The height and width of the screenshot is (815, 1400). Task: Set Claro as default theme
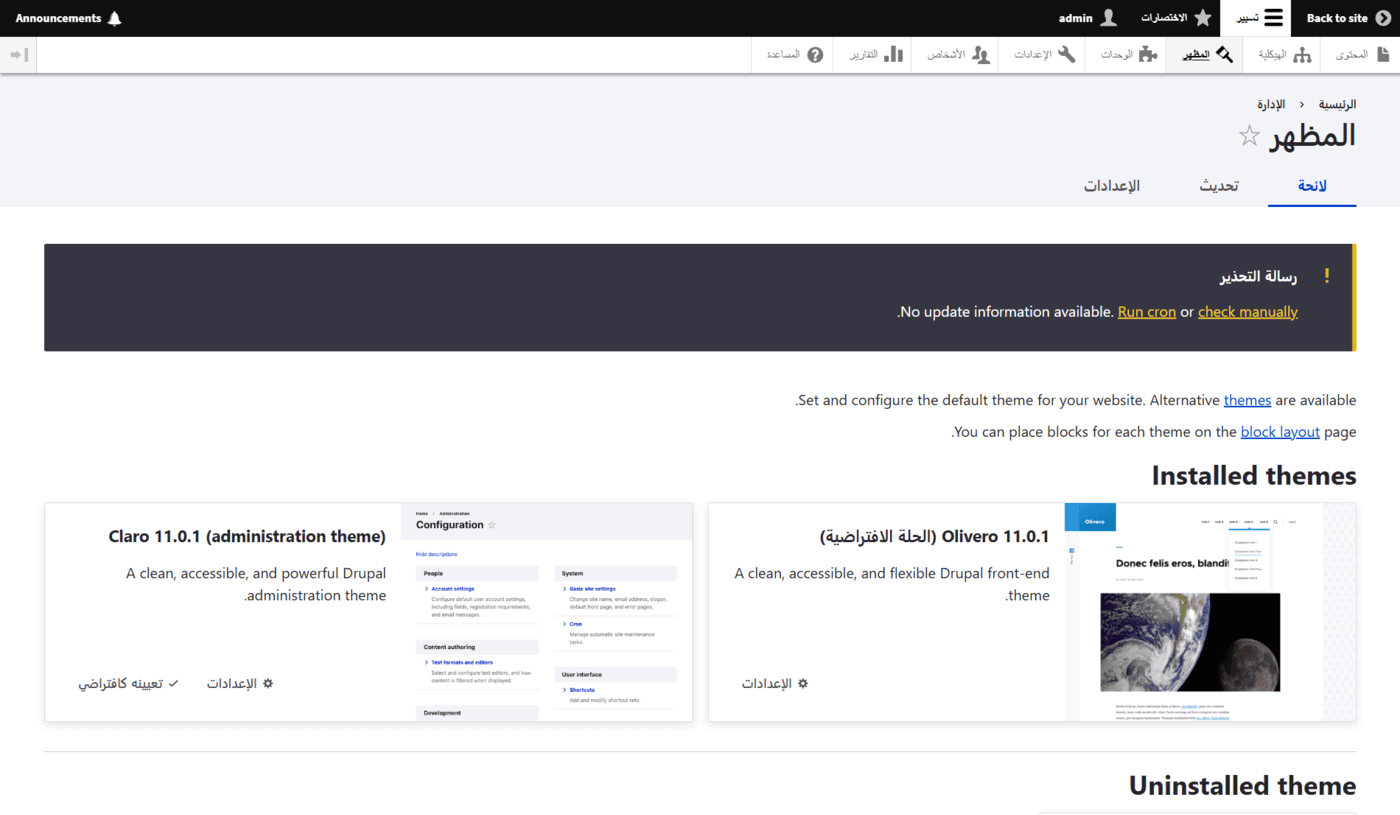click(129, 684)
